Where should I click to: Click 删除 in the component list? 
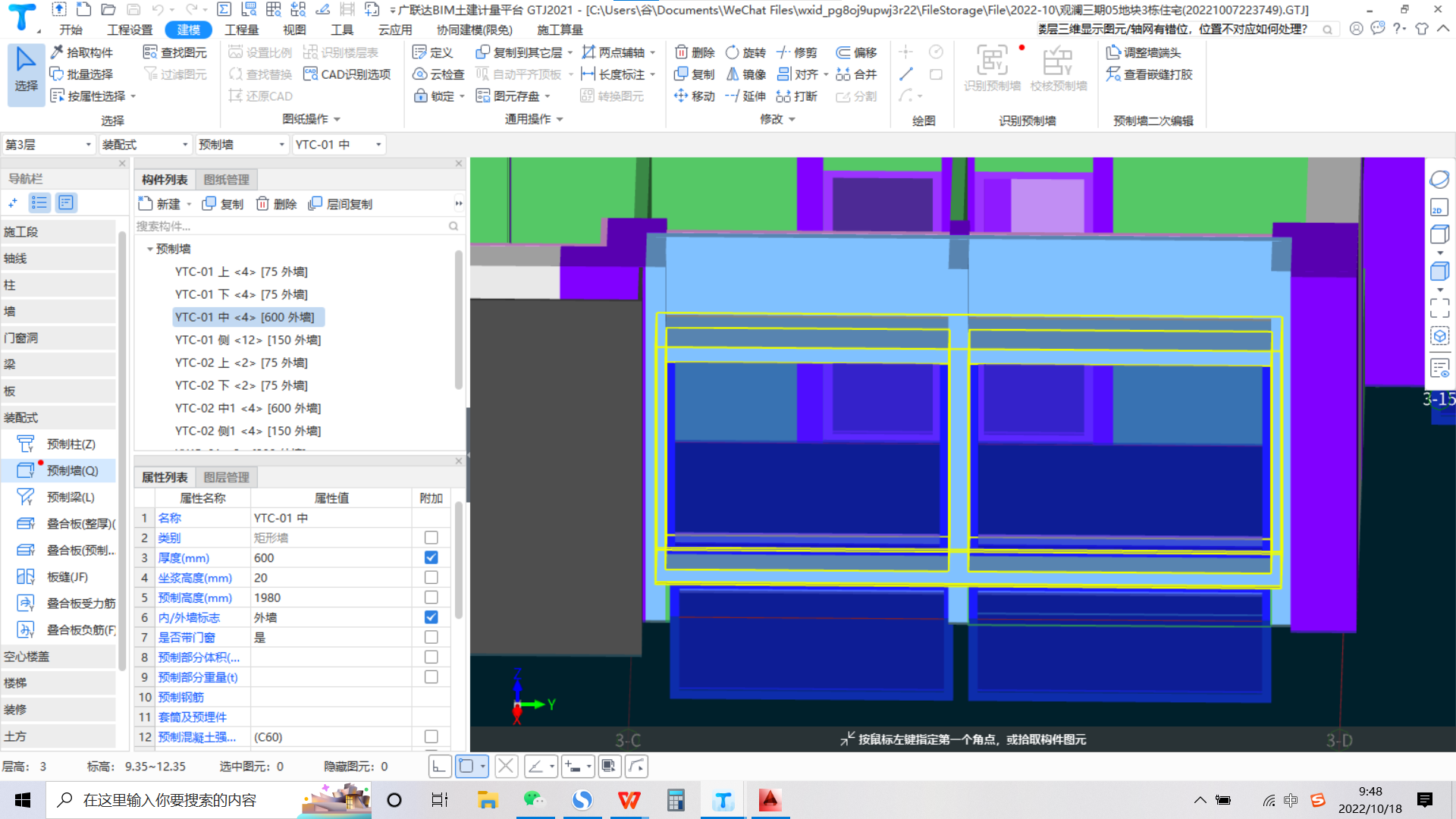point(276,205)
